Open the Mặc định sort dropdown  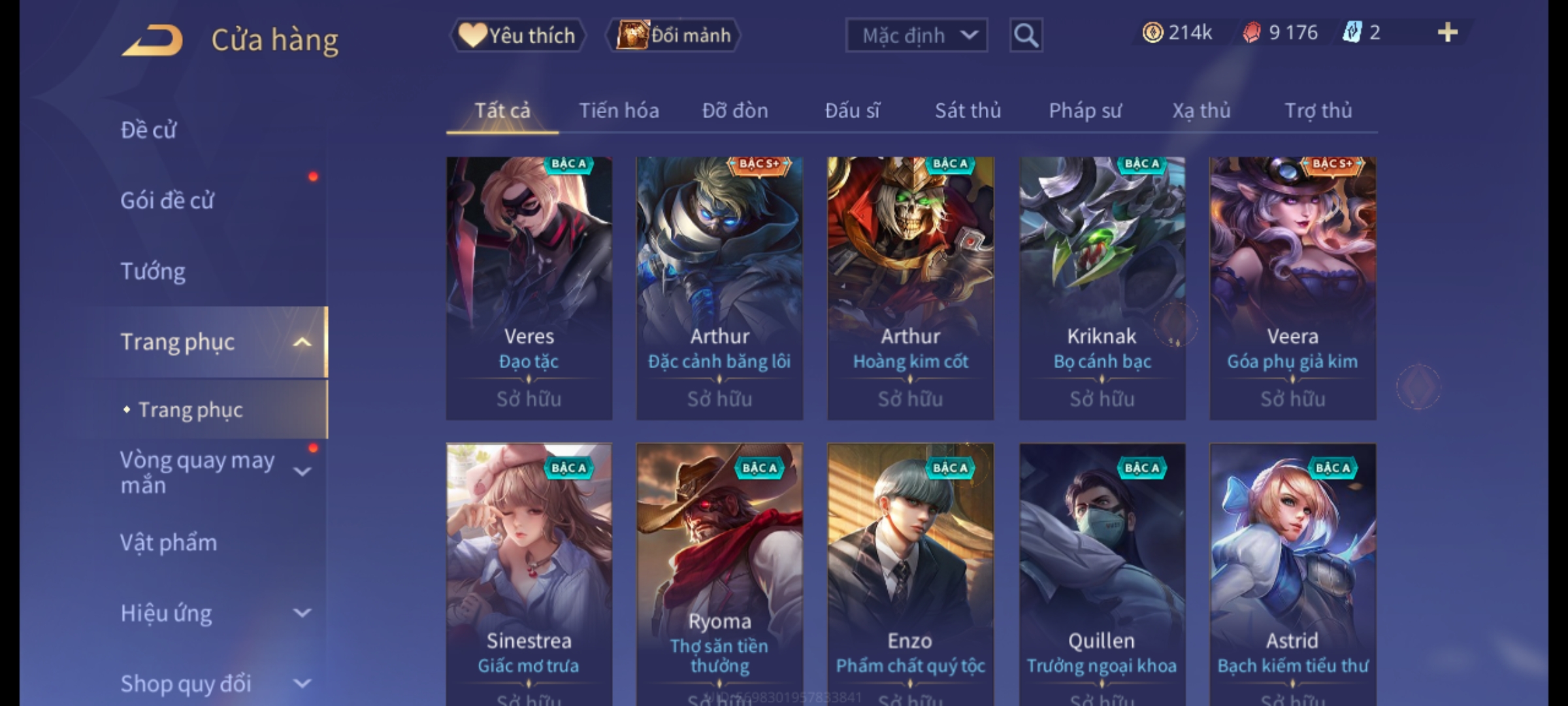(916, 35)
